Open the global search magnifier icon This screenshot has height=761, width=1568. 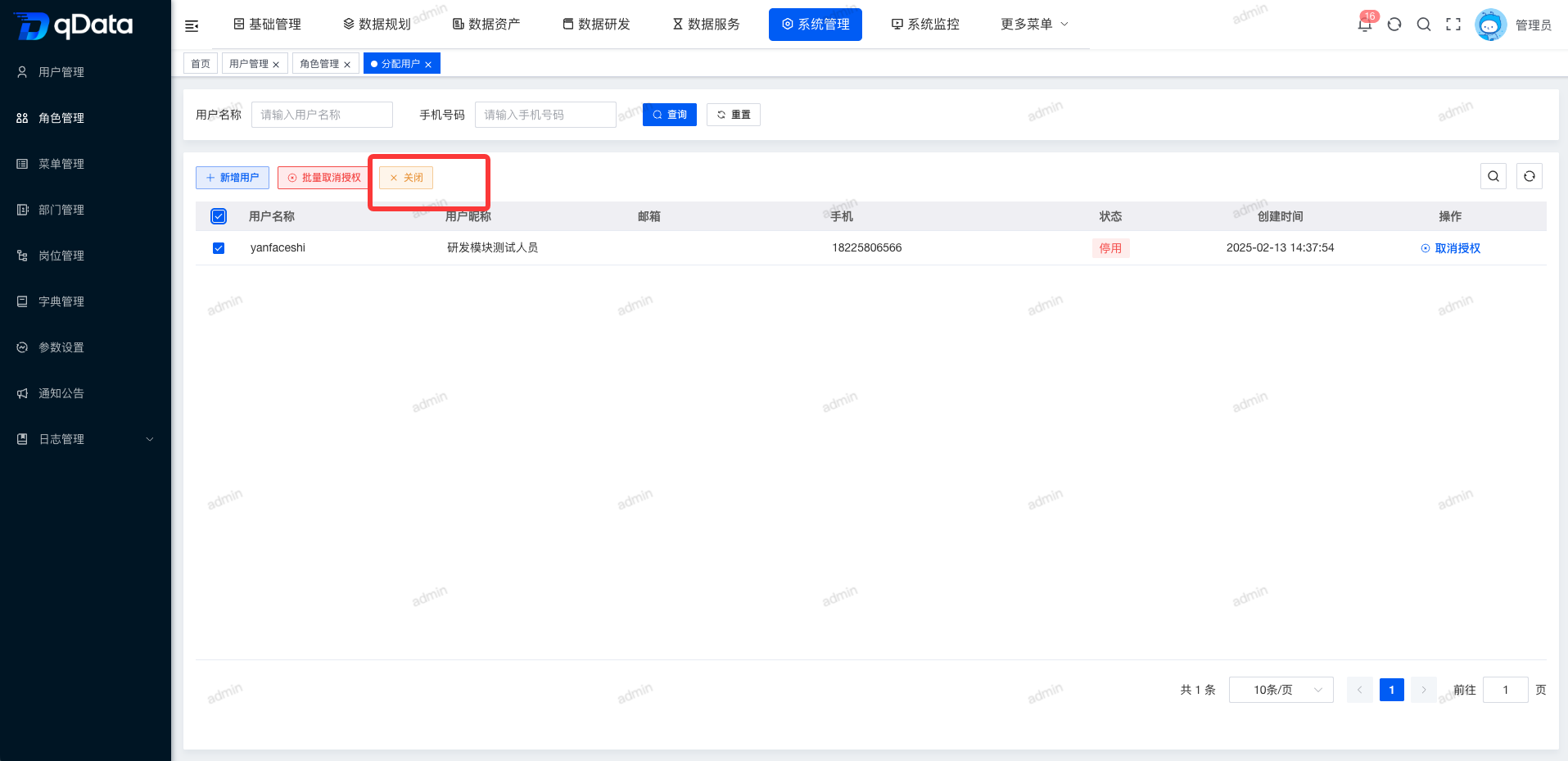[x=1424, y=25]
